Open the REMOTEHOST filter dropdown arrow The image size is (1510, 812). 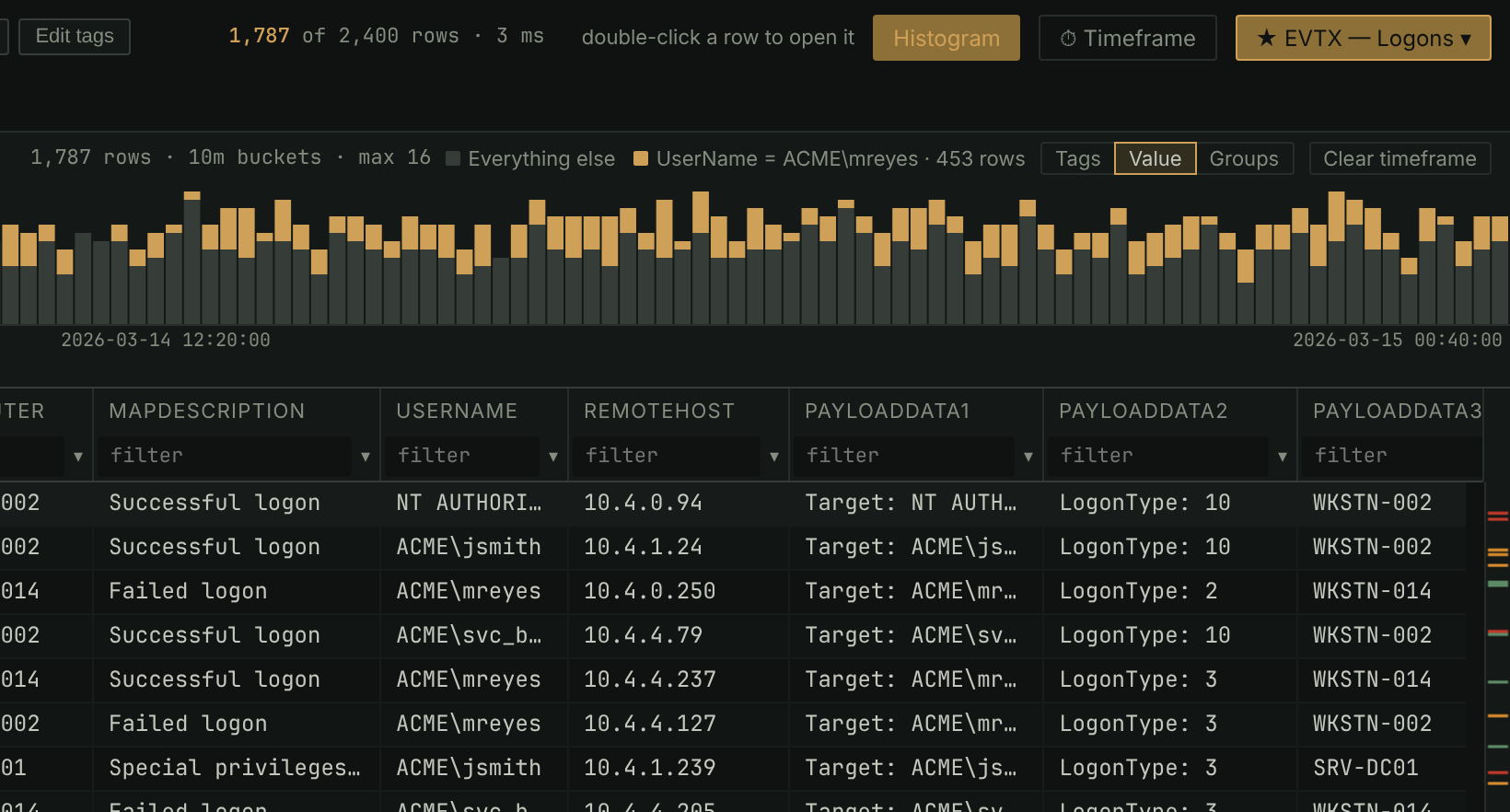(x=774, y=457)
